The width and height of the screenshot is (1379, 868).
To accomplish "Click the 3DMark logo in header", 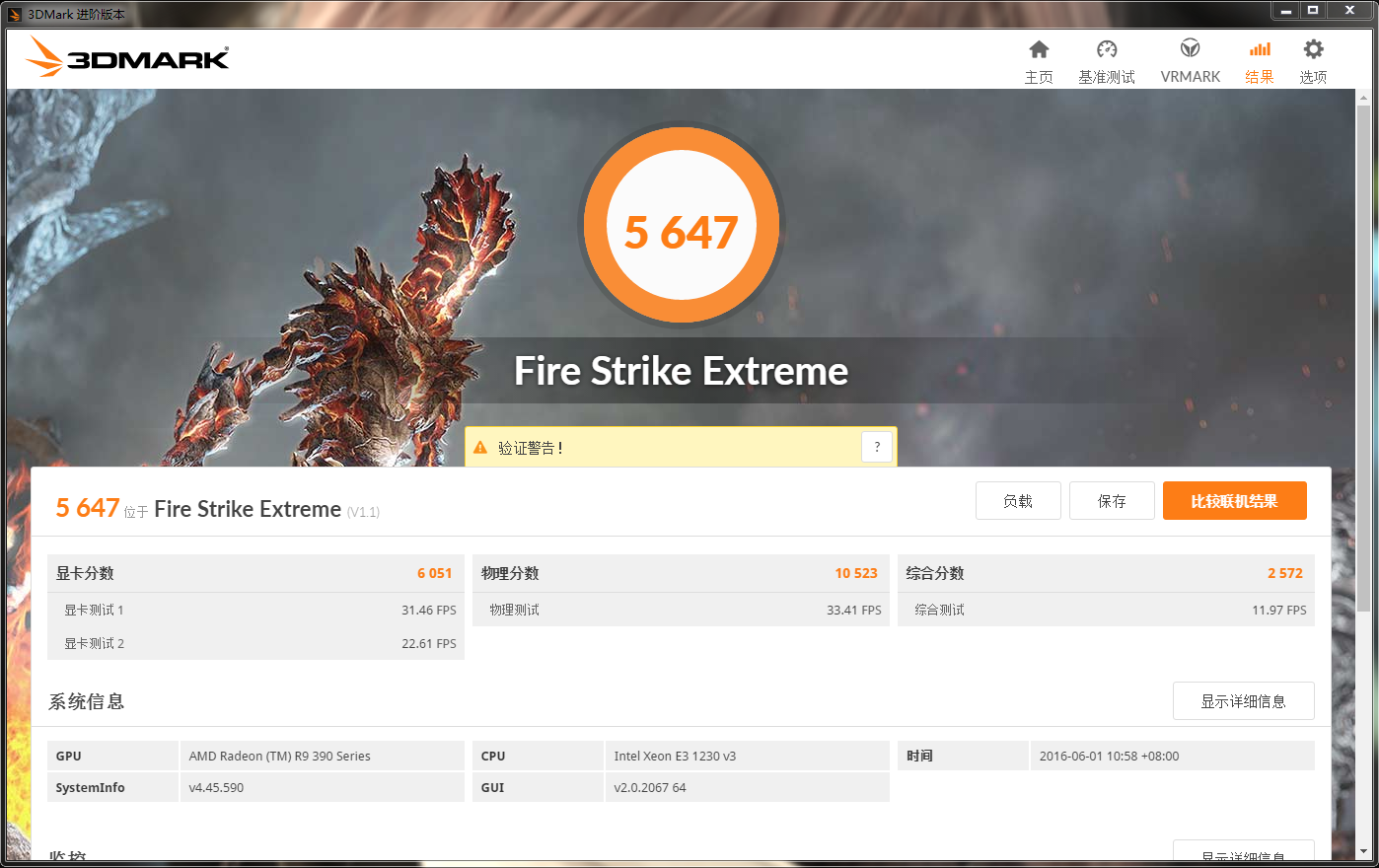I will (x=127, y=57).
